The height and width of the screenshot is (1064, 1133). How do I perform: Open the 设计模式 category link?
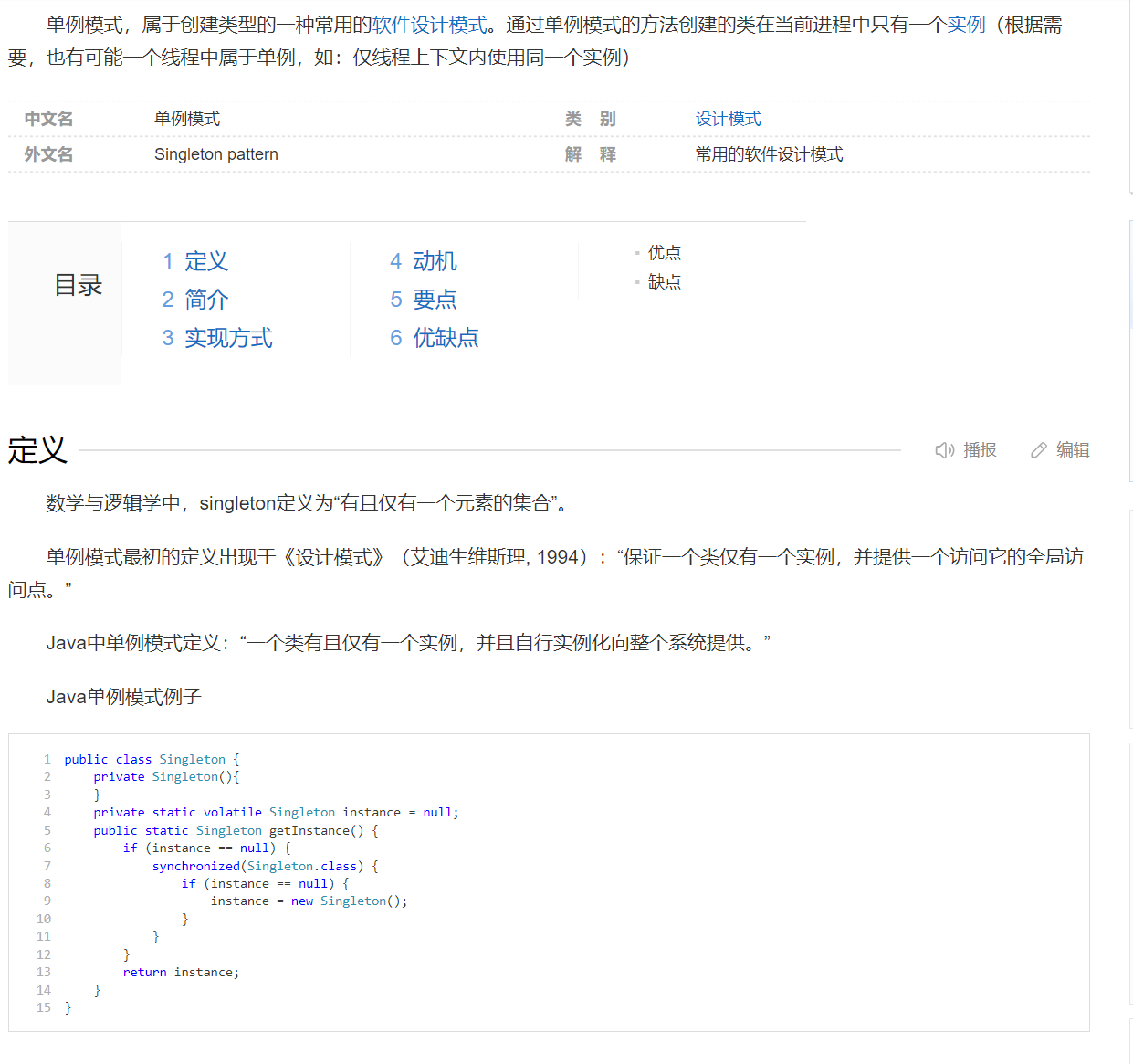(x=728, y=119)
